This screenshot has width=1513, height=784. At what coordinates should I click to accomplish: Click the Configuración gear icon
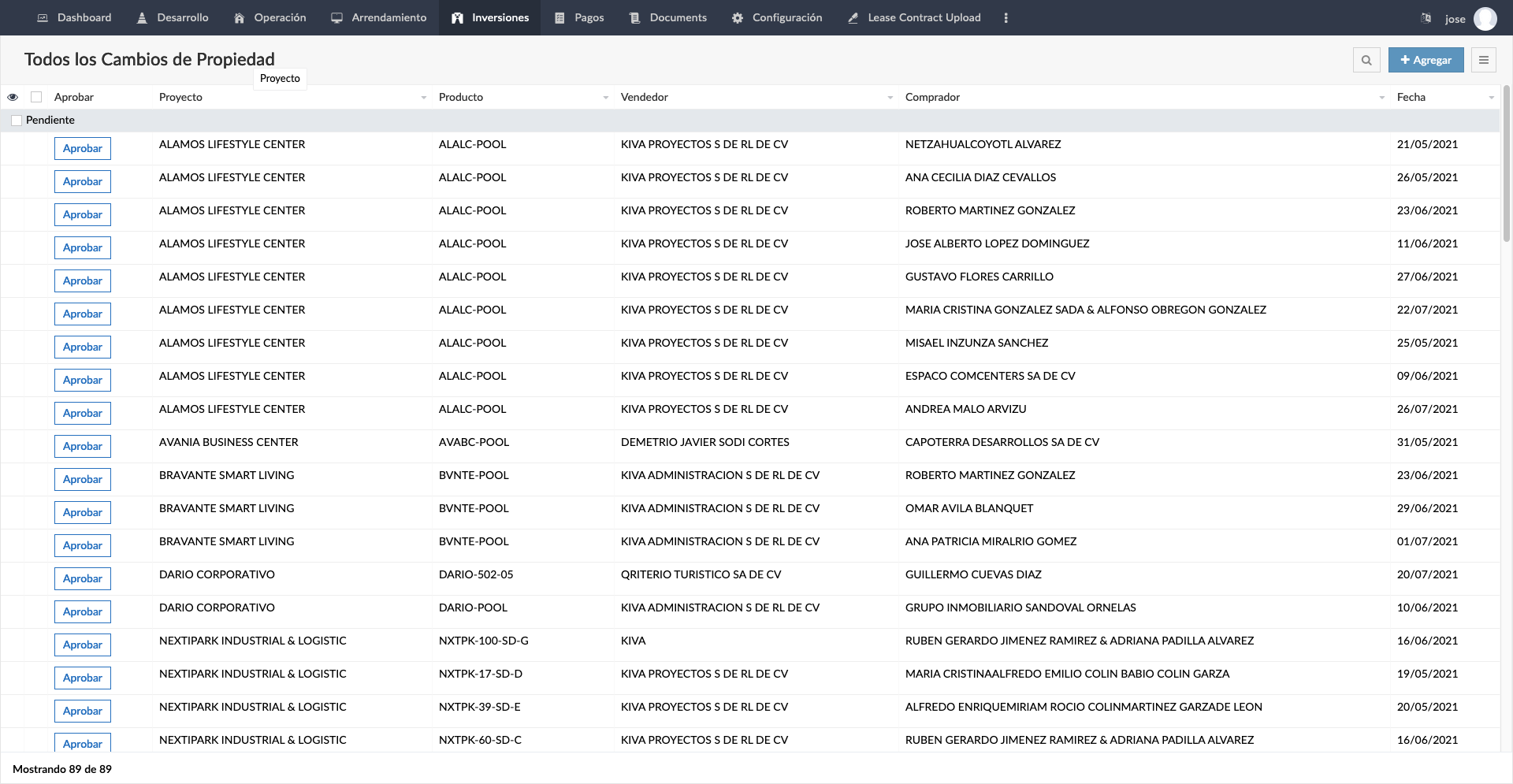click(738, 18)
